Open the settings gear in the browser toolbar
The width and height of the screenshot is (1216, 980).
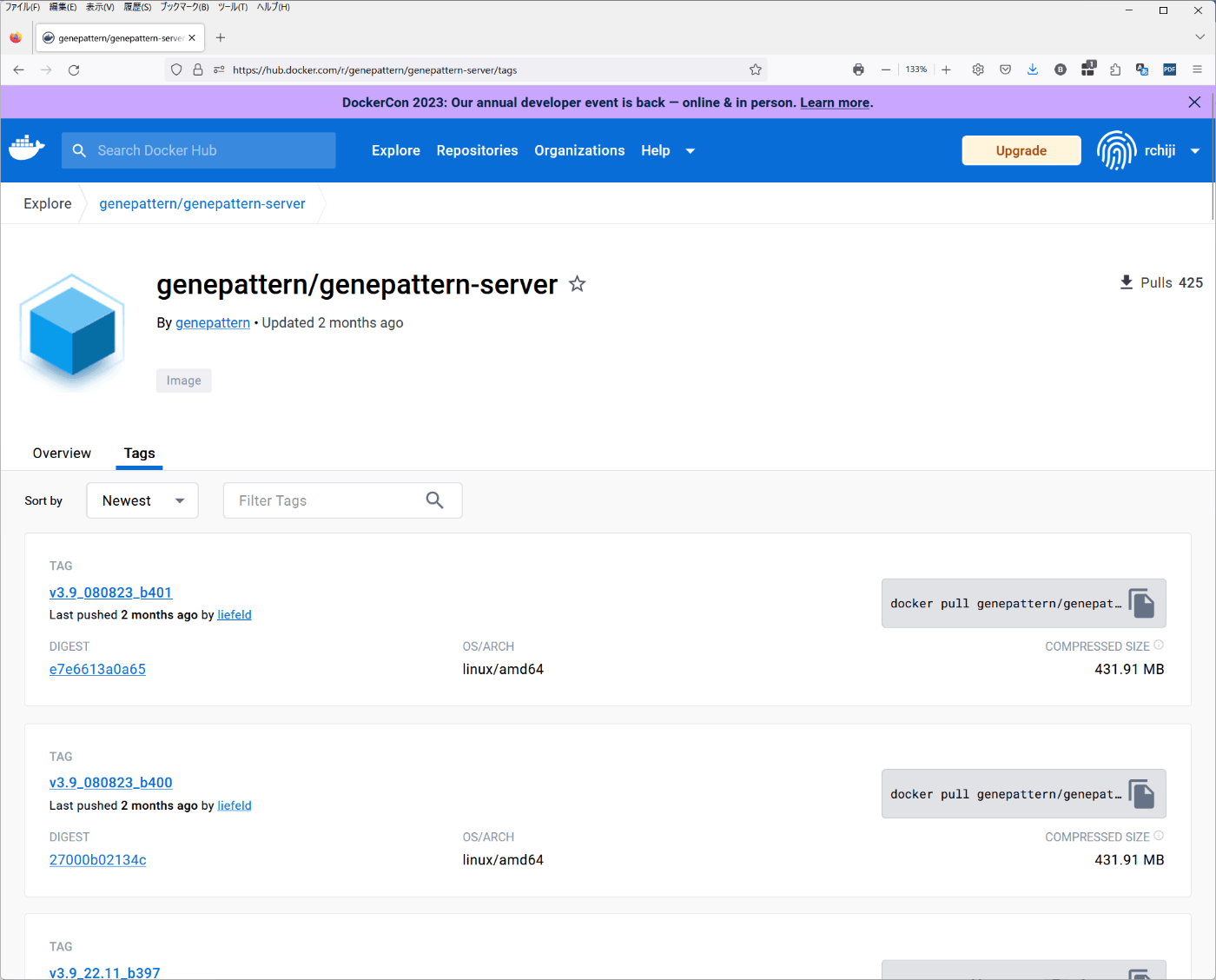click(x=978, y=70)
